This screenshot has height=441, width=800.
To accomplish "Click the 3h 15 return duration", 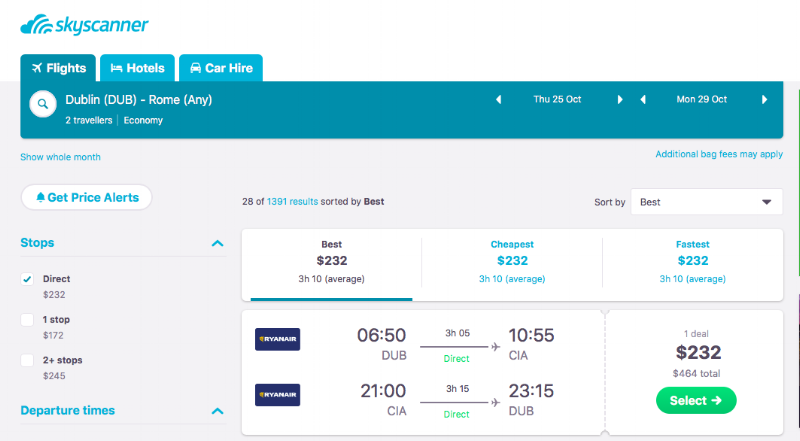I will 457,389.
